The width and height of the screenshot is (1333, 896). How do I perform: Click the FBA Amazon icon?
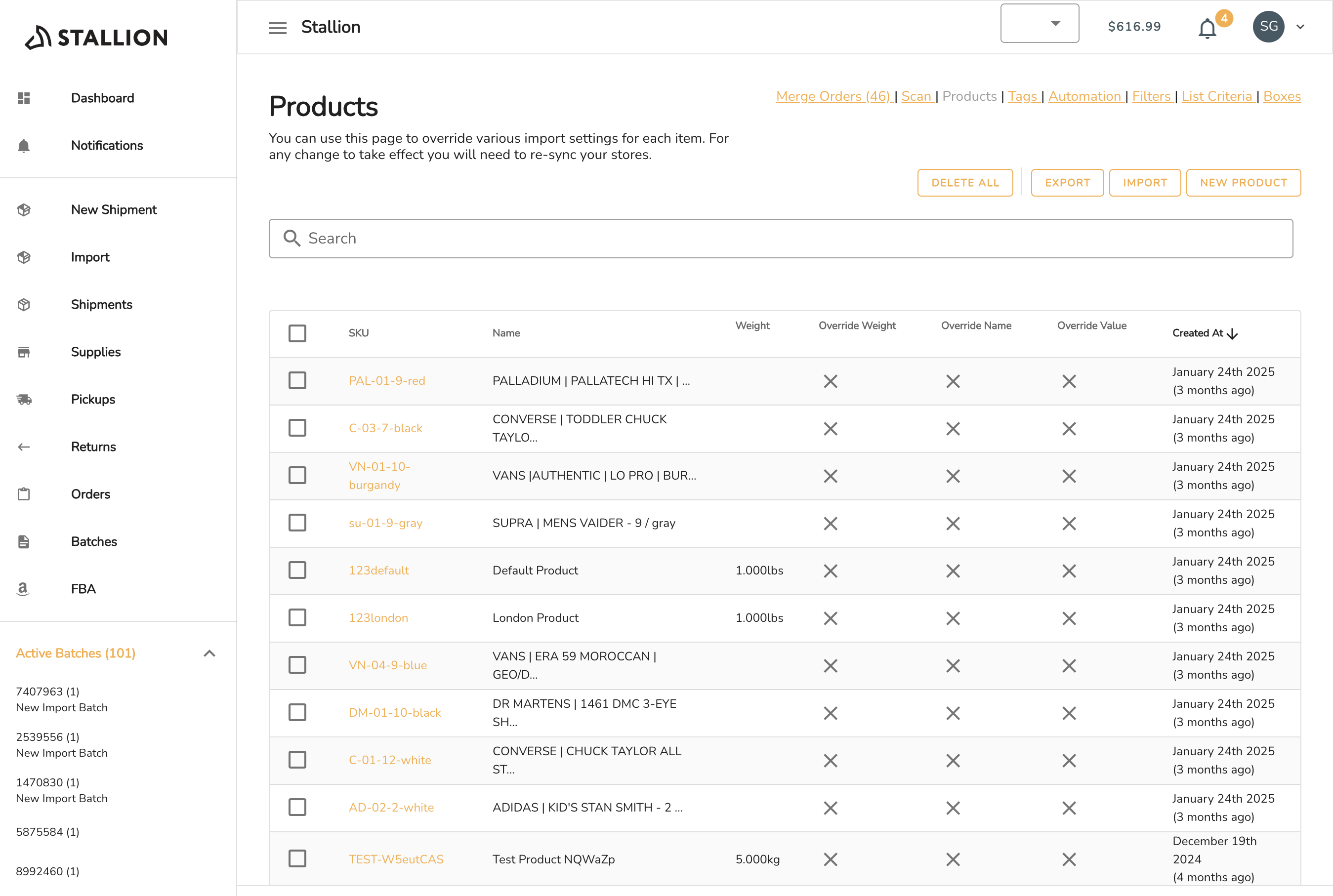pyautogui.click(x=23, y=589)
